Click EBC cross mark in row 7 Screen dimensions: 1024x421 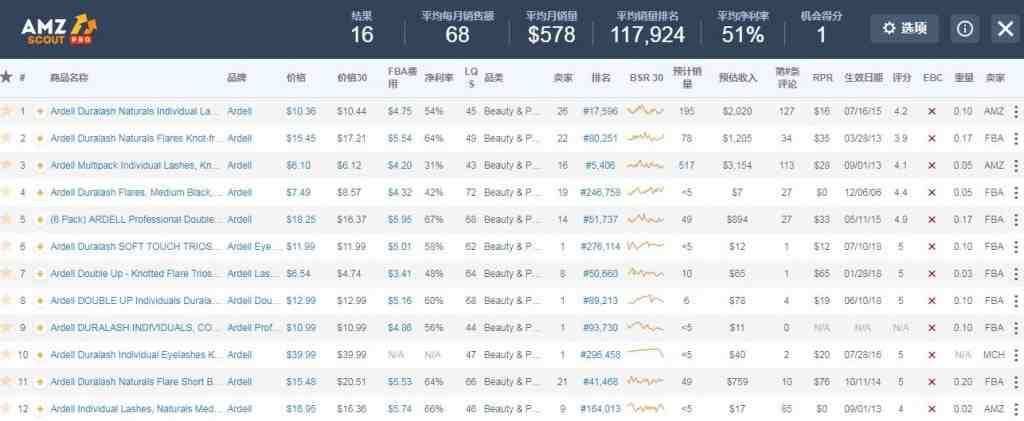tap(932, 273)
